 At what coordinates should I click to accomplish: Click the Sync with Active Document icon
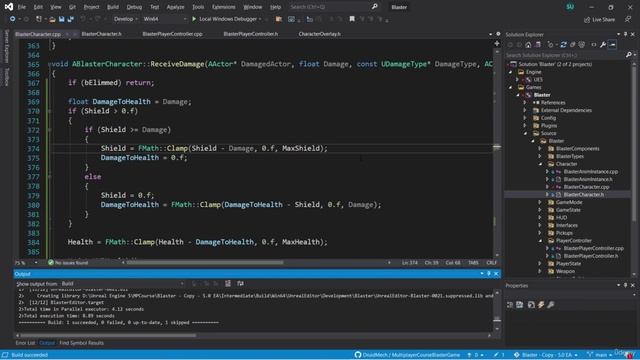pos(563,45)
